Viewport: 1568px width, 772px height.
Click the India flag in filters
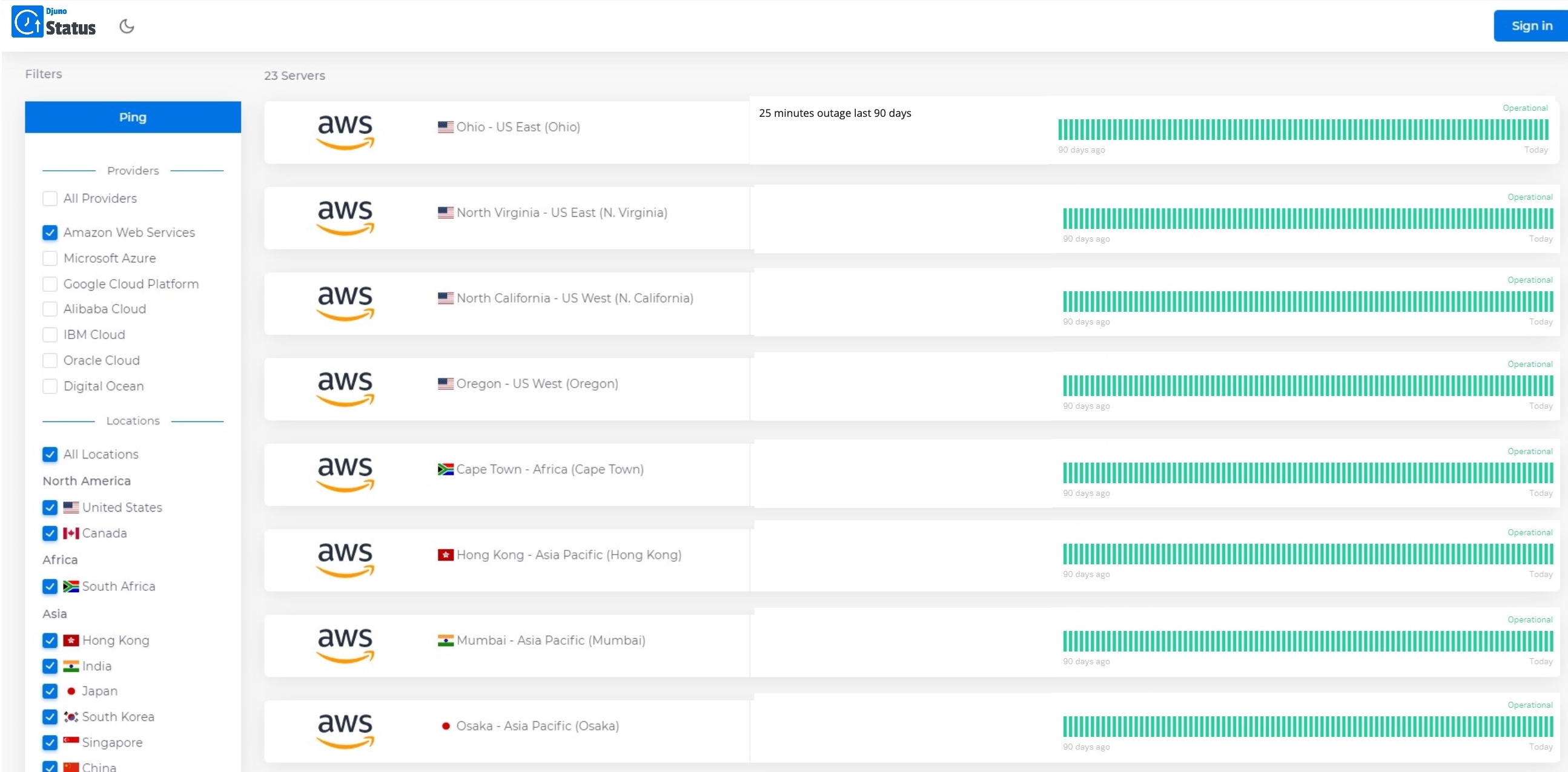click(x=71, y=666)
